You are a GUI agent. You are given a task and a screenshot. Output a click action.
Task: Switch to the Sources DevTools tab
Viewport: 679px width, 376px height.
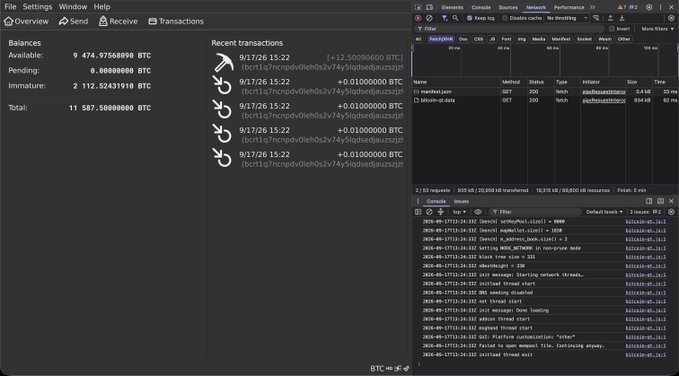[508, 7]
